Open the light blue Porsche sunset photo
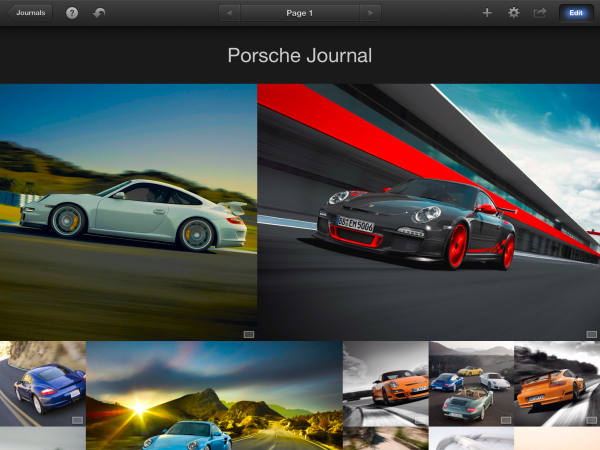Screen dimensions: 600x450 point(214,396)
